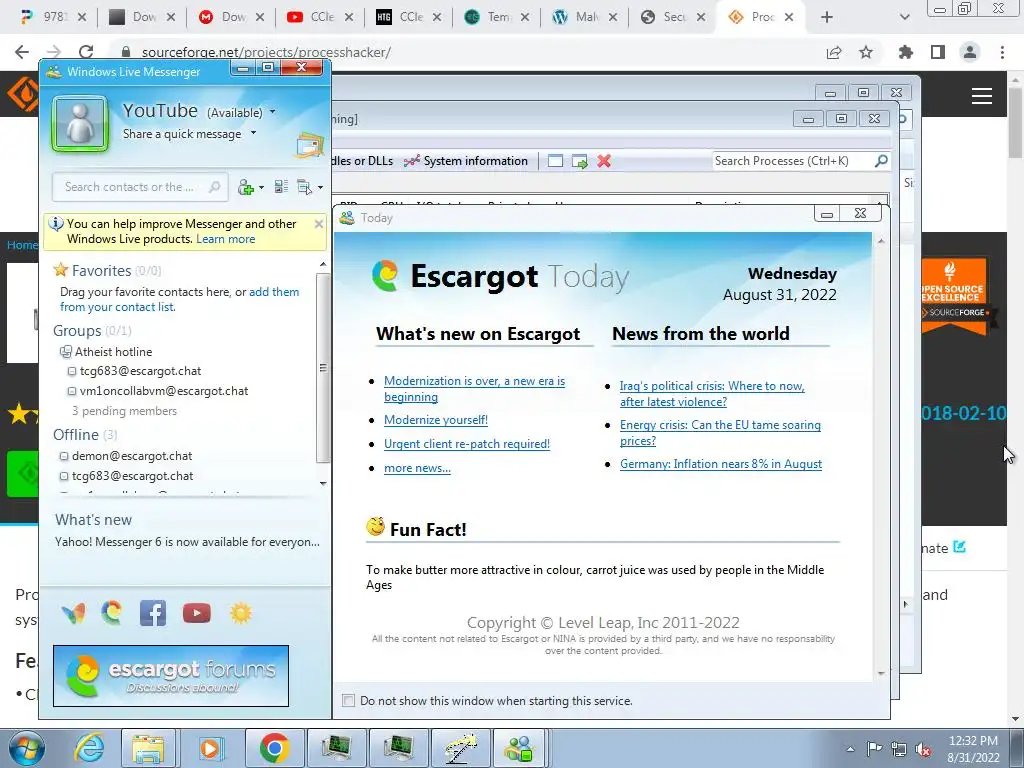Click the System information toolbar button
The width and height of the screenshot is (1024, 768).
click(x=466, y=161)
